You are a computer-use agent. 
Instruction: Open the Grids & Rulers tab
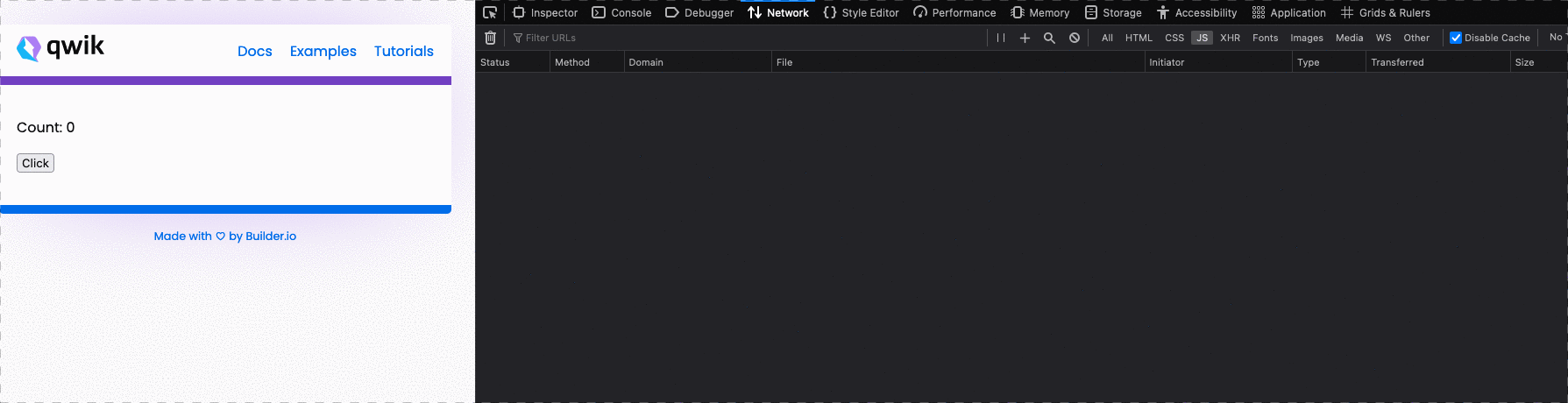click(1386, 12)
